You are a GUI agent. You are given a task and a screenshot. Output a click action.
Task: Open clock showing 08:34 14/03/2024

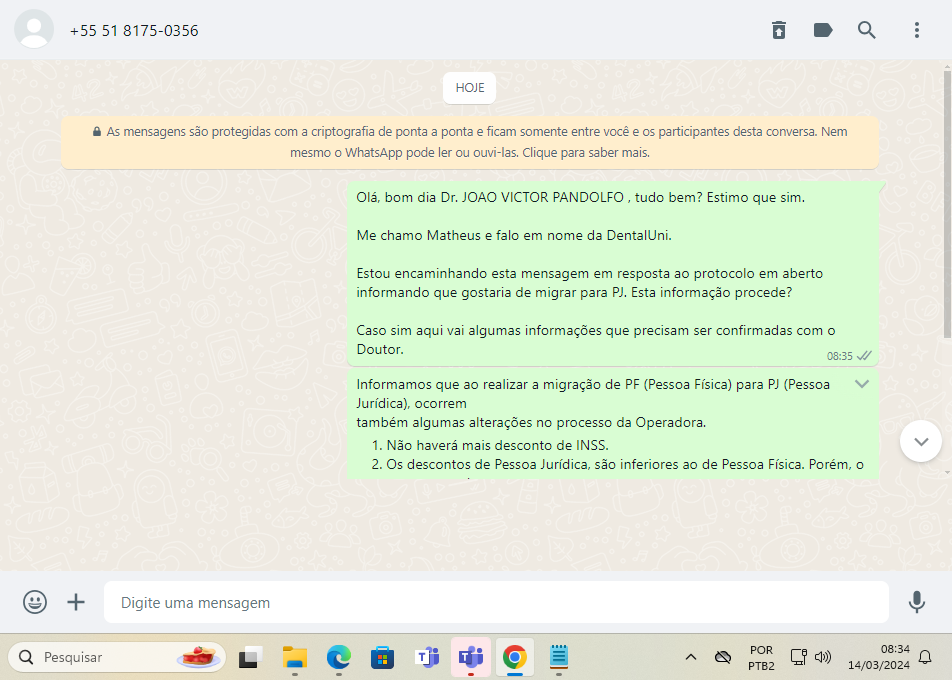click(x=879, y=658)
